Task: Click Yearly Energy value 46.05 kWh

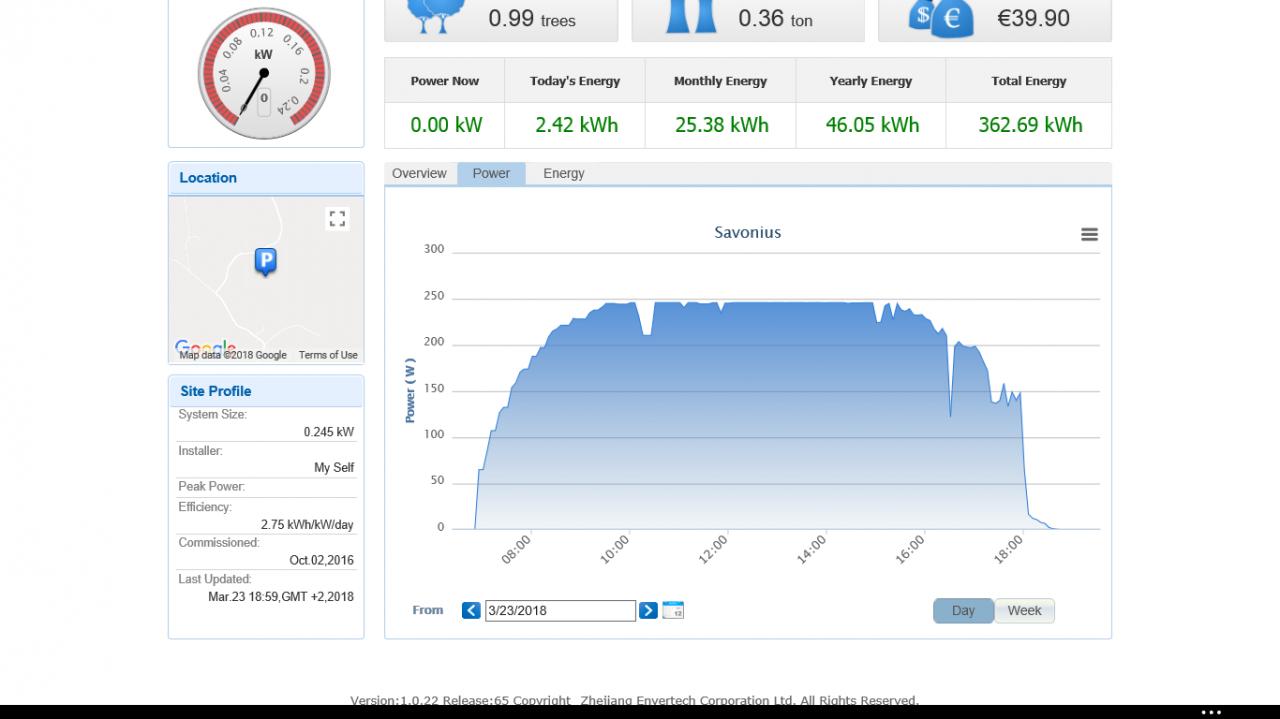Action: coord(872,125)
